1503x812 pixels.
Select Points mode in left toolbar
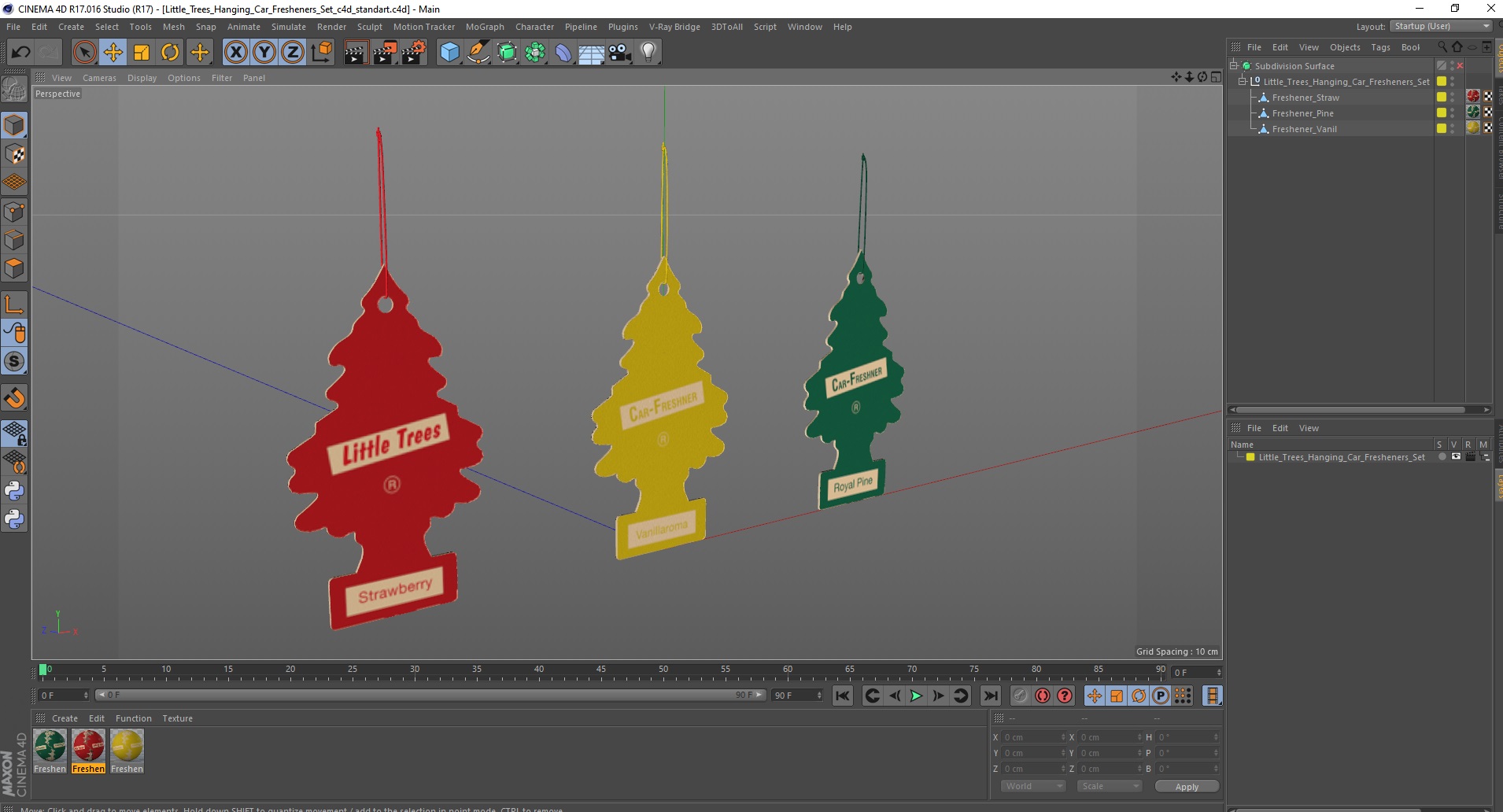pos(14,212)
